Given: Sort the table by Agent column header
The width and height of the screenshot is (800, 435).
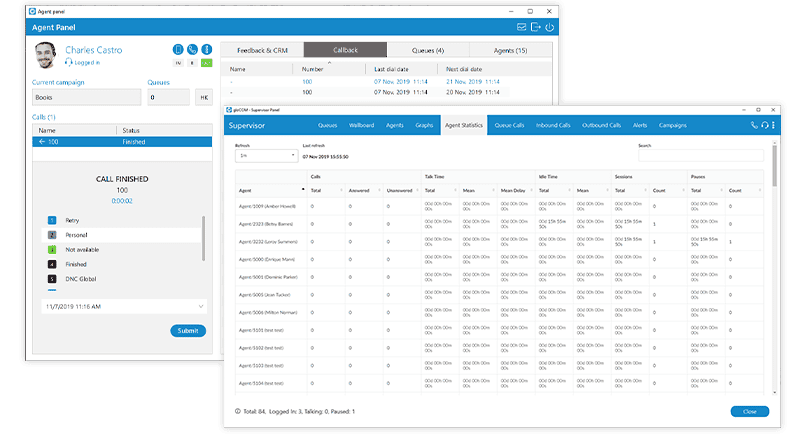Looking at the screenshot, I should [245, 189].
